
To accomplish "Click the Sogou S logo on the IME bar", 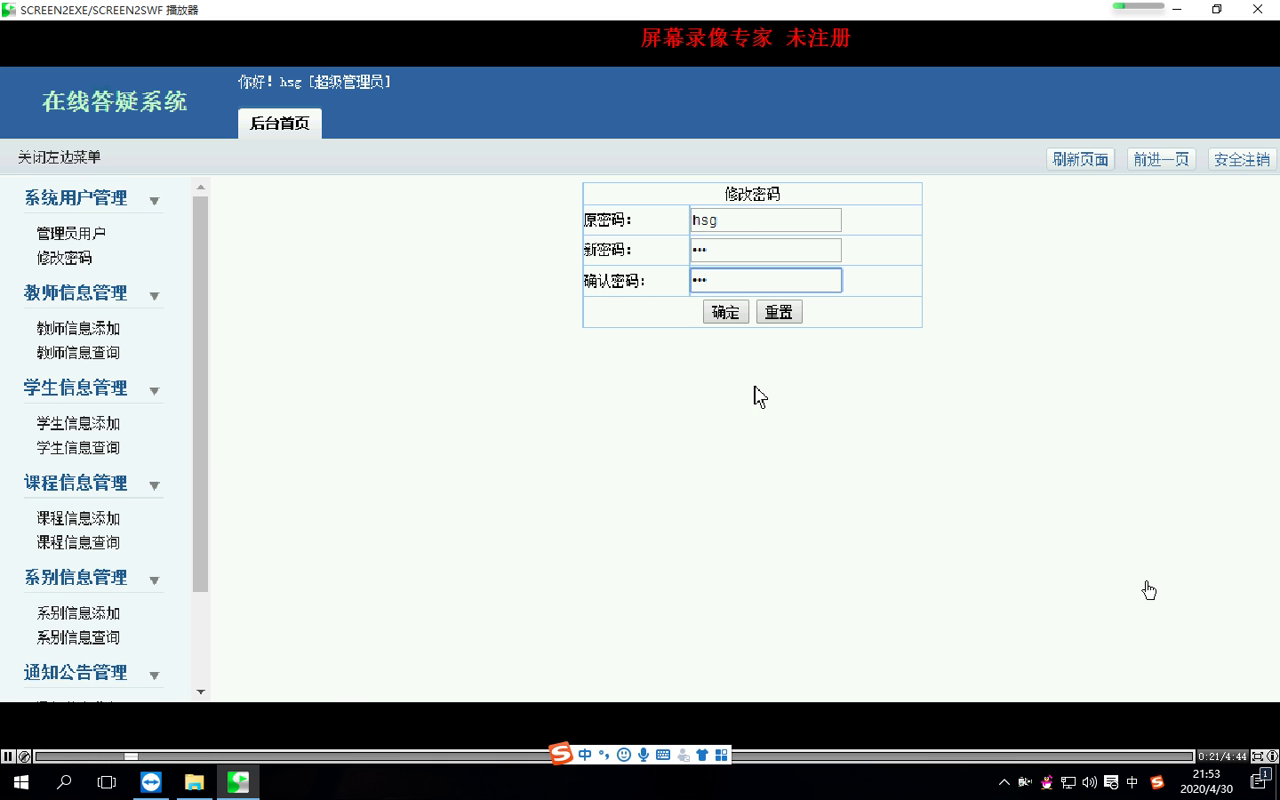I will pyautogui.click(x=561, y=754).
